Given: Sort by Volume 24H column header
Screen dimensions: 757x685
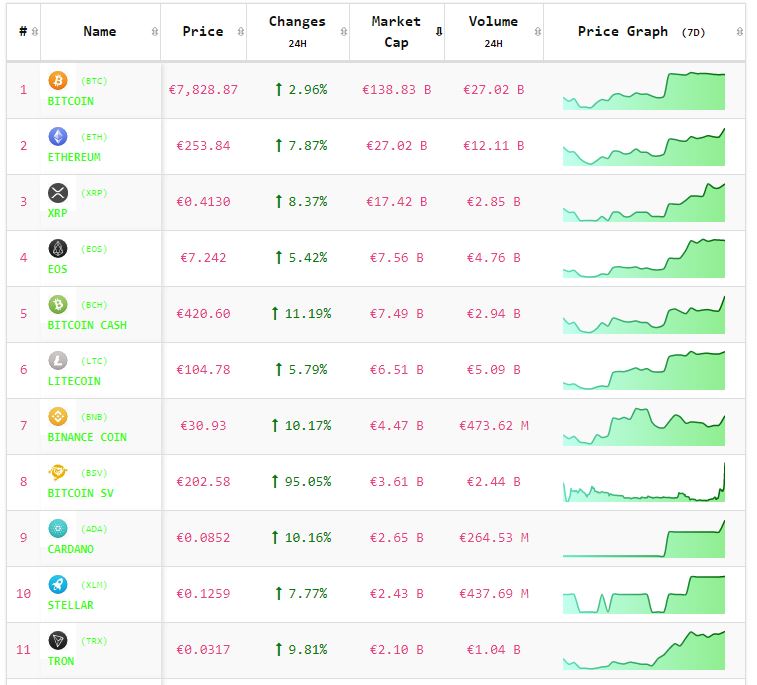Looking at the screenshot, I should click(x=493, y=32).
